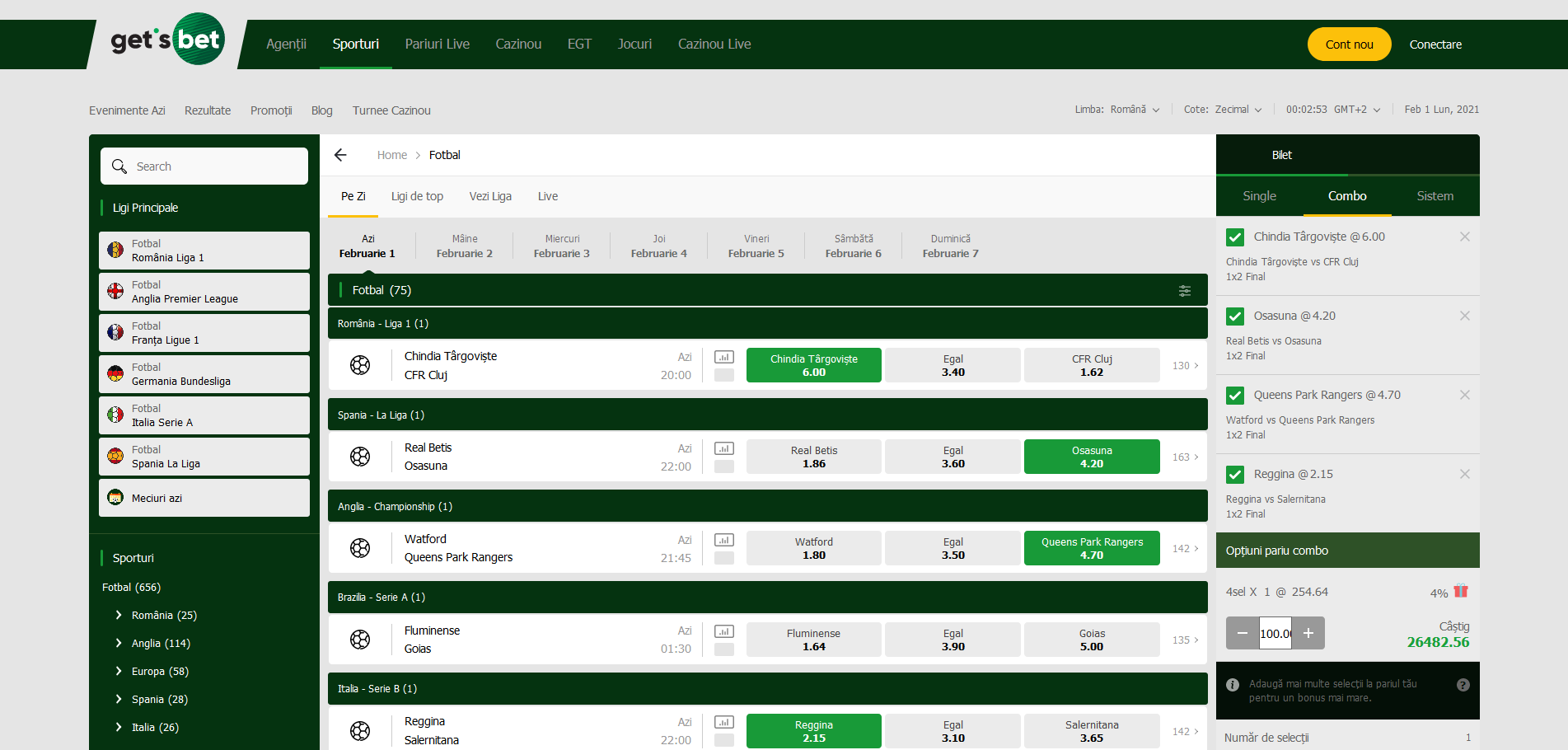Switch to Single bet tab
This screenshot has height=750, width=1568.
pos(1259,196)
